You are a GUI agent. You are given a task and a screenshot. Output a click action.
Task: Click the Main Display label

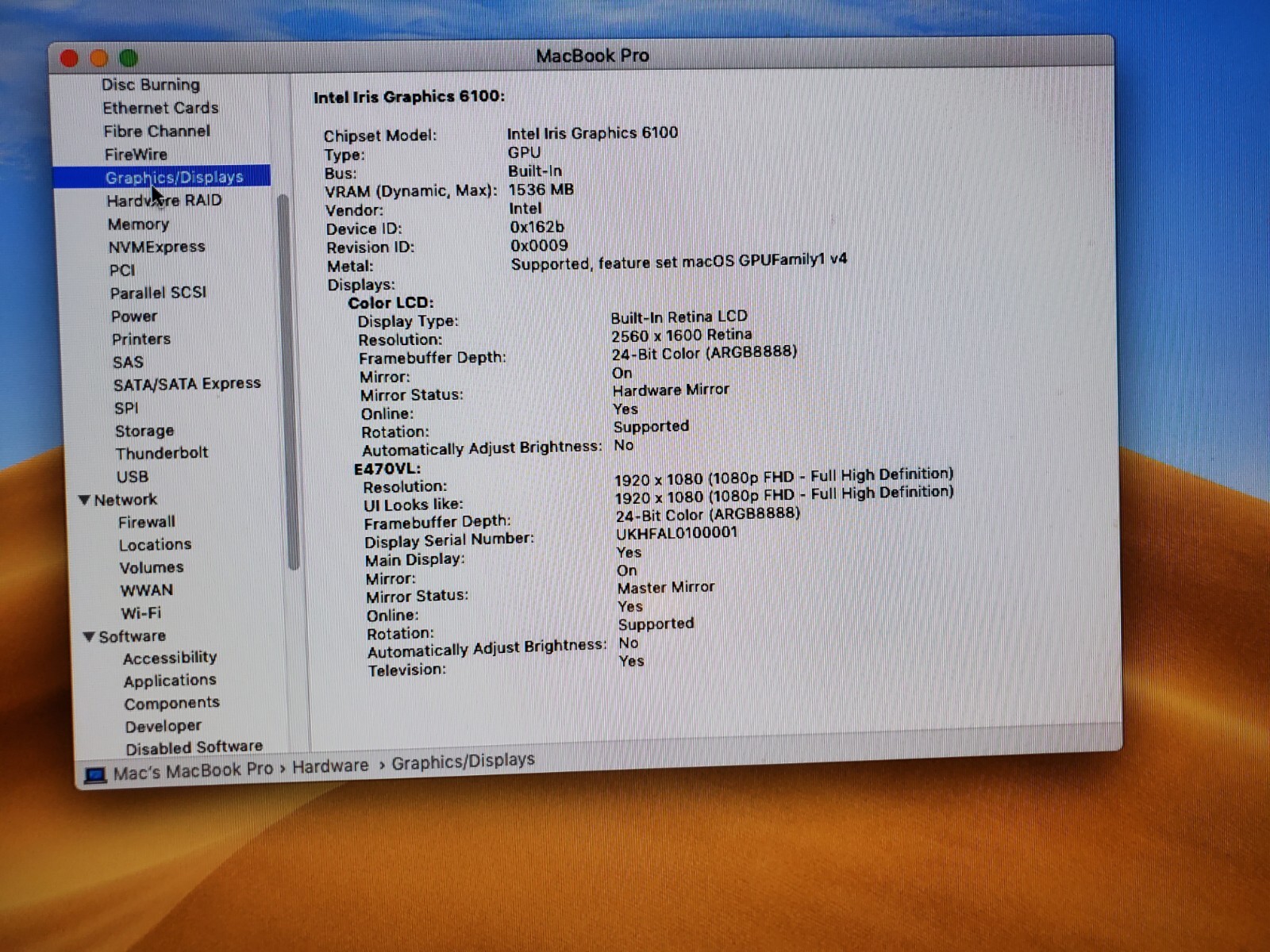point(415,559)
